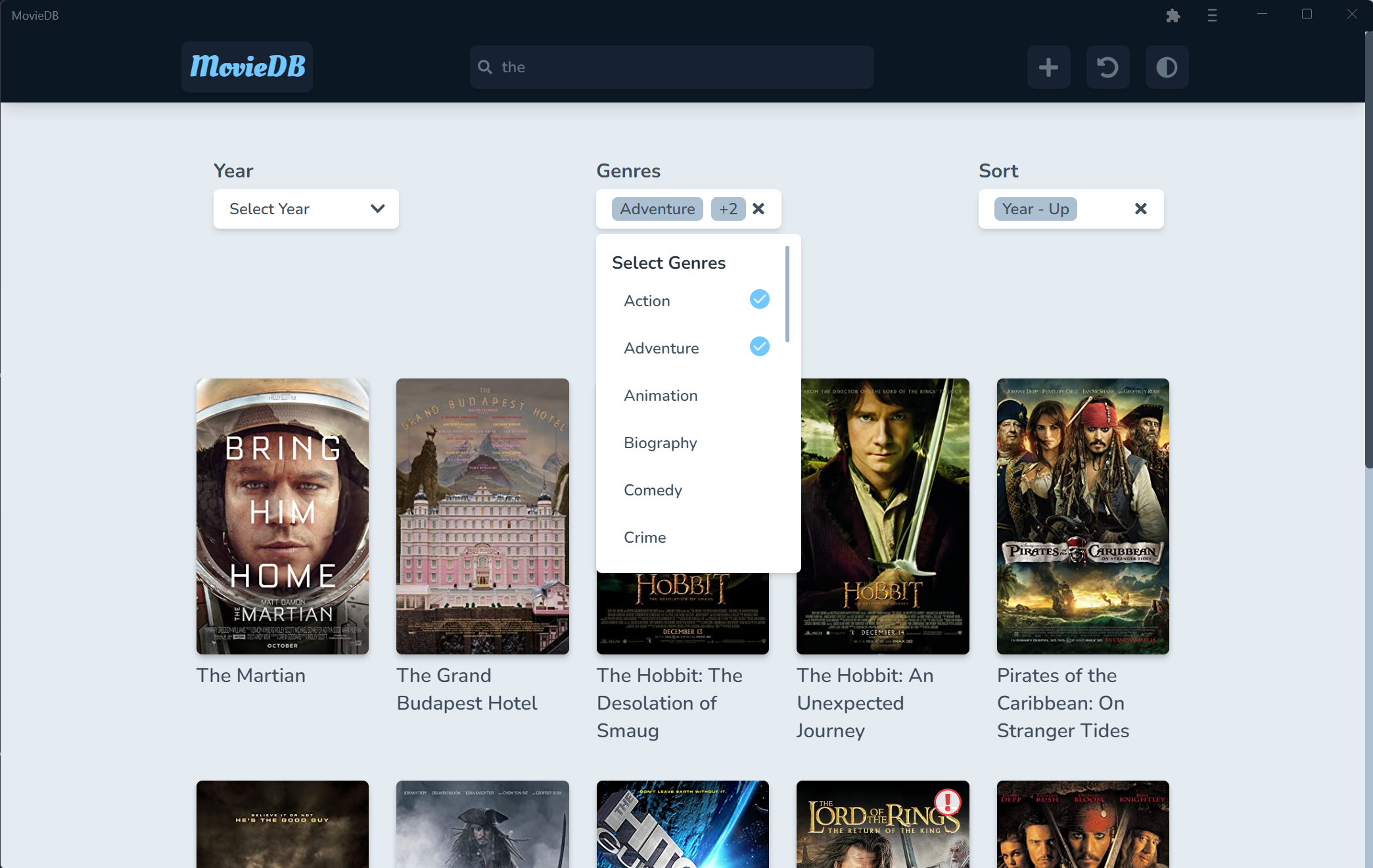1373x868 pixels.
Task: Clear the Year - Up sort selection
Action: [1140, 209]
